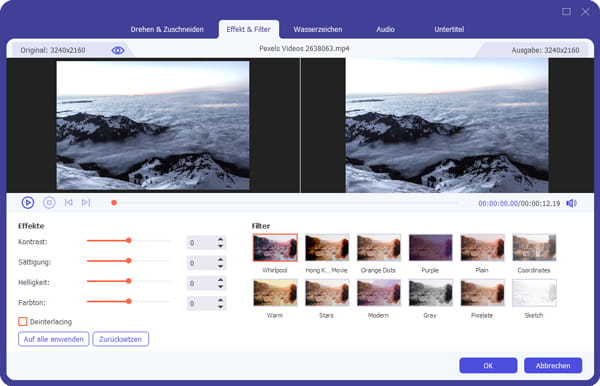Click the Original: 3240x2160 label
Image resolution: width=600 pixels, height=386 pixels.
[53, 50]
